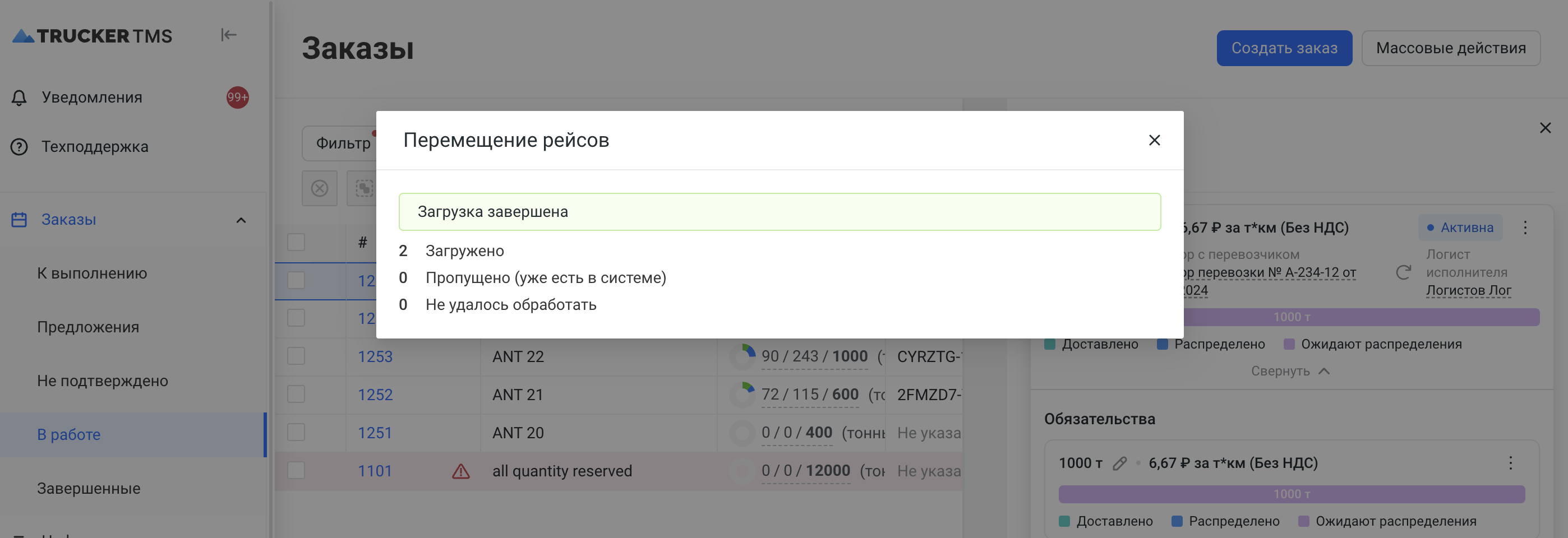Click the refresh icon near Логист исполнителя

coord(1403,272)
